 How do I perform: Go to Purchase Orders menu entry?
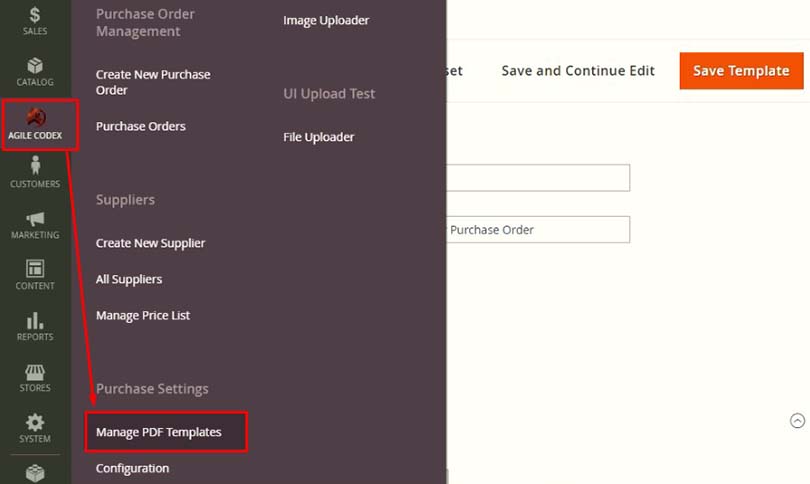point(141,126)
